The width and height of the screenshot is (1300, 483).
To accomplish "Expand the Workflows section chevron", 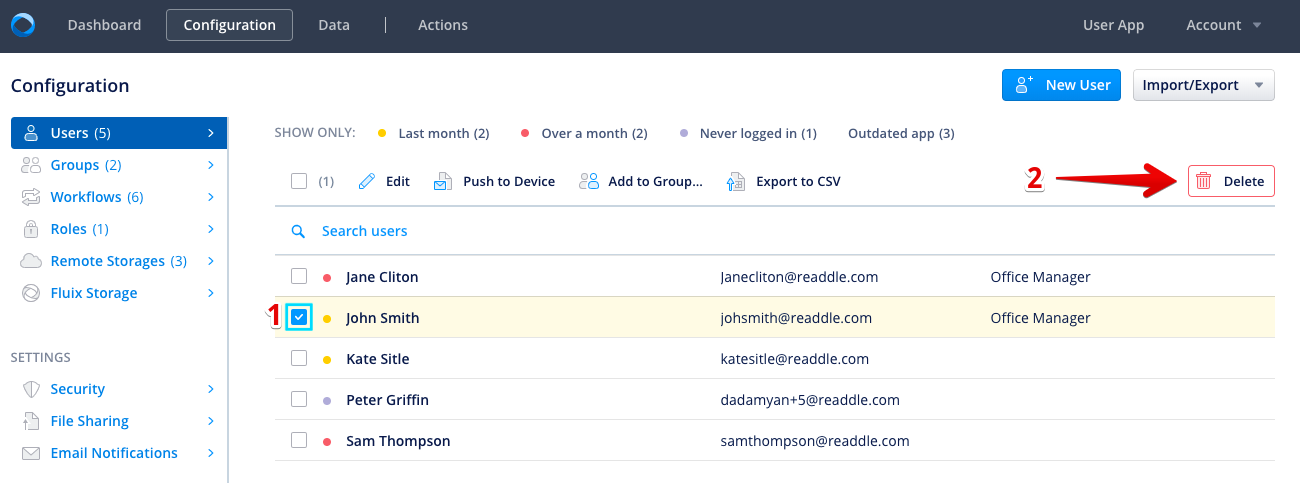I will click(x=211, y=197).
